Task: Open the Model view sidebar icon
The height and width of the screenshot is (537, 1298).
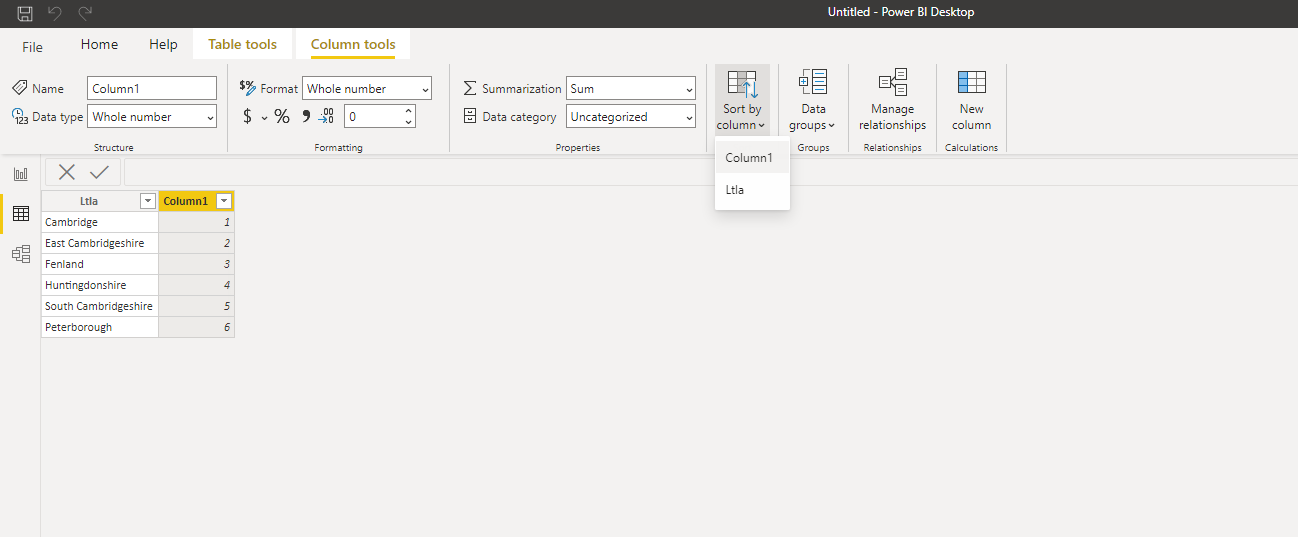Action: click(20, 254)
